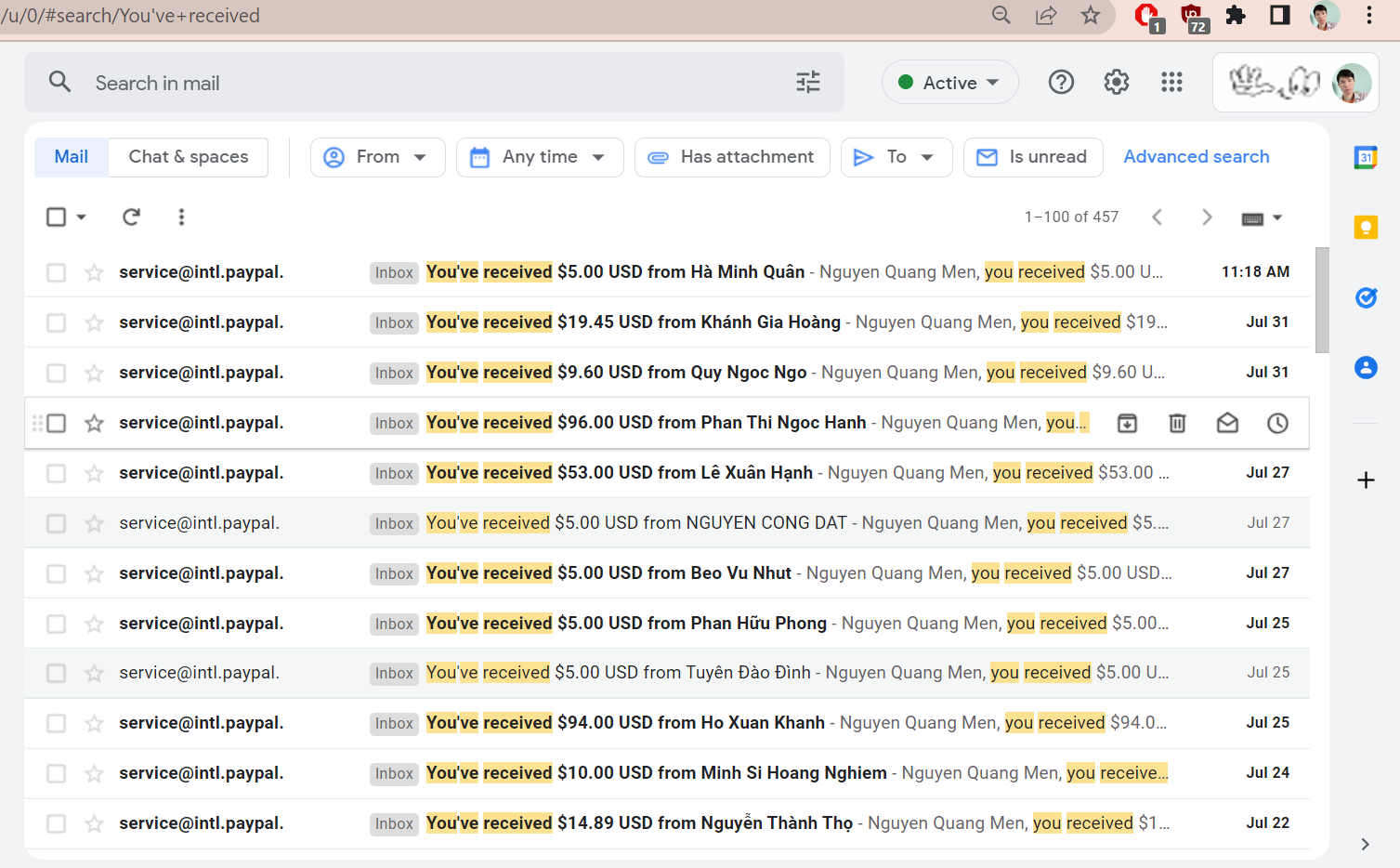Open Chrome three-dot menu
1400x868 pixels.
[x=1368, y=15]
